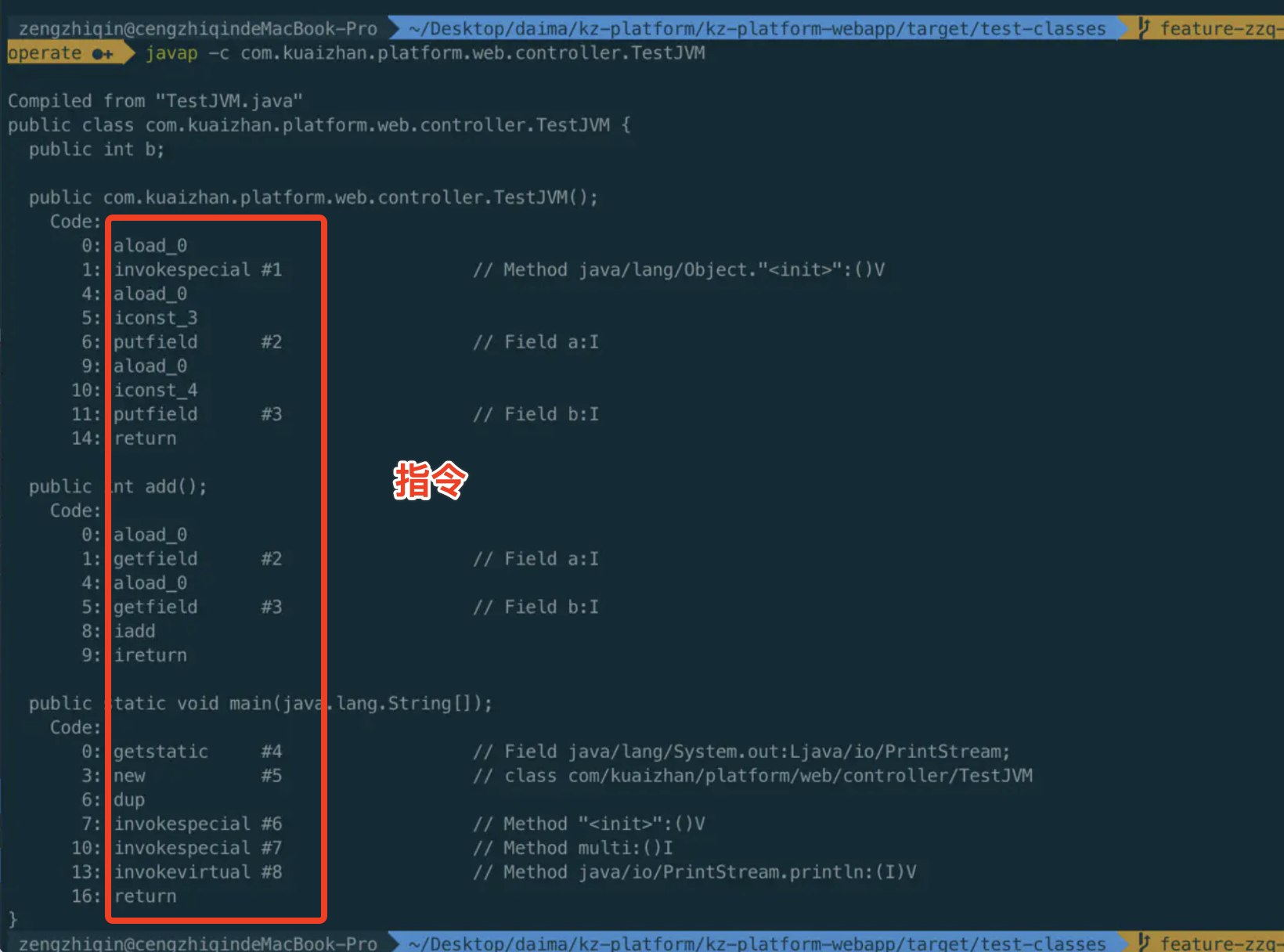Click the dirty status dot beside operate
Viewport: 1284px width, 952px height.
tap(102, 54)
